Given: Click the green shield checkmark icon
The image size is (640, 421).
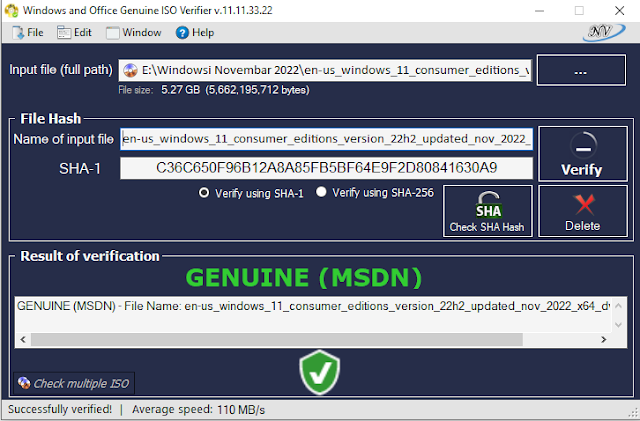Looking at the screenshot, I should click(320, 372).
